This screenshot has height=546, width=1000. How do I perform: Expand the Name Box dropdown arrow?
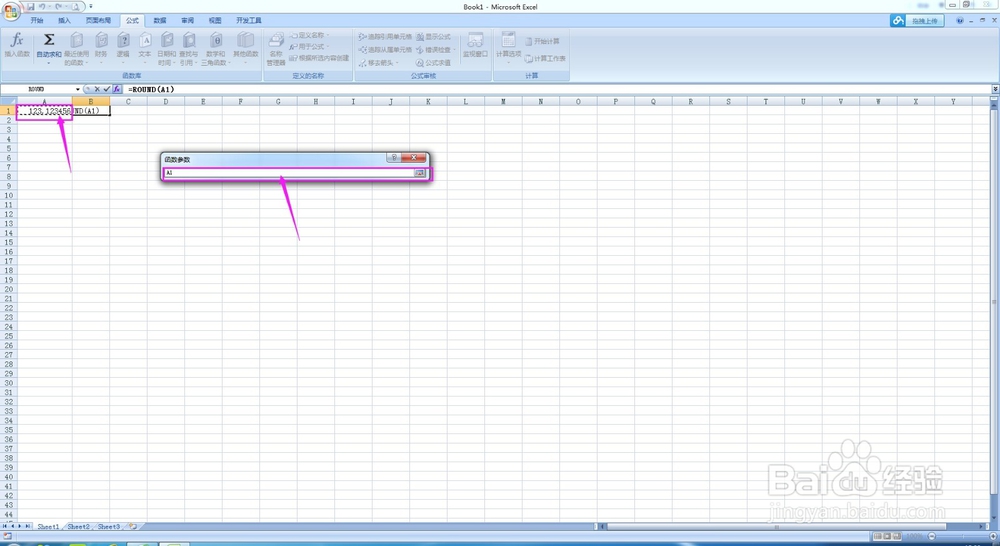click(x=78, y=89)
